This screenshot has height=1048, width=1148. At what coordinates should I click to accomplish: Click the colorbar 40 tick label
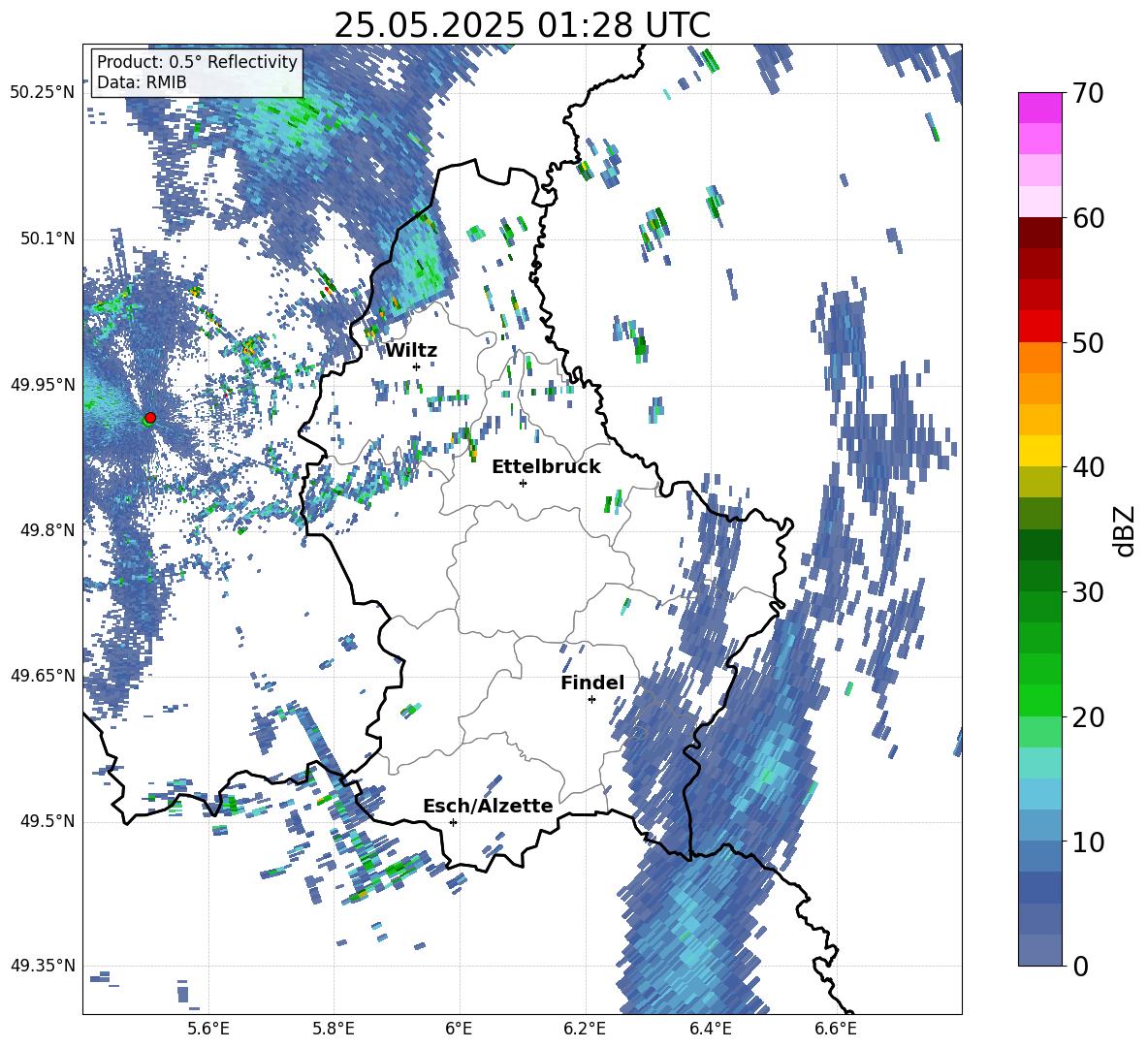point(1088,467)
